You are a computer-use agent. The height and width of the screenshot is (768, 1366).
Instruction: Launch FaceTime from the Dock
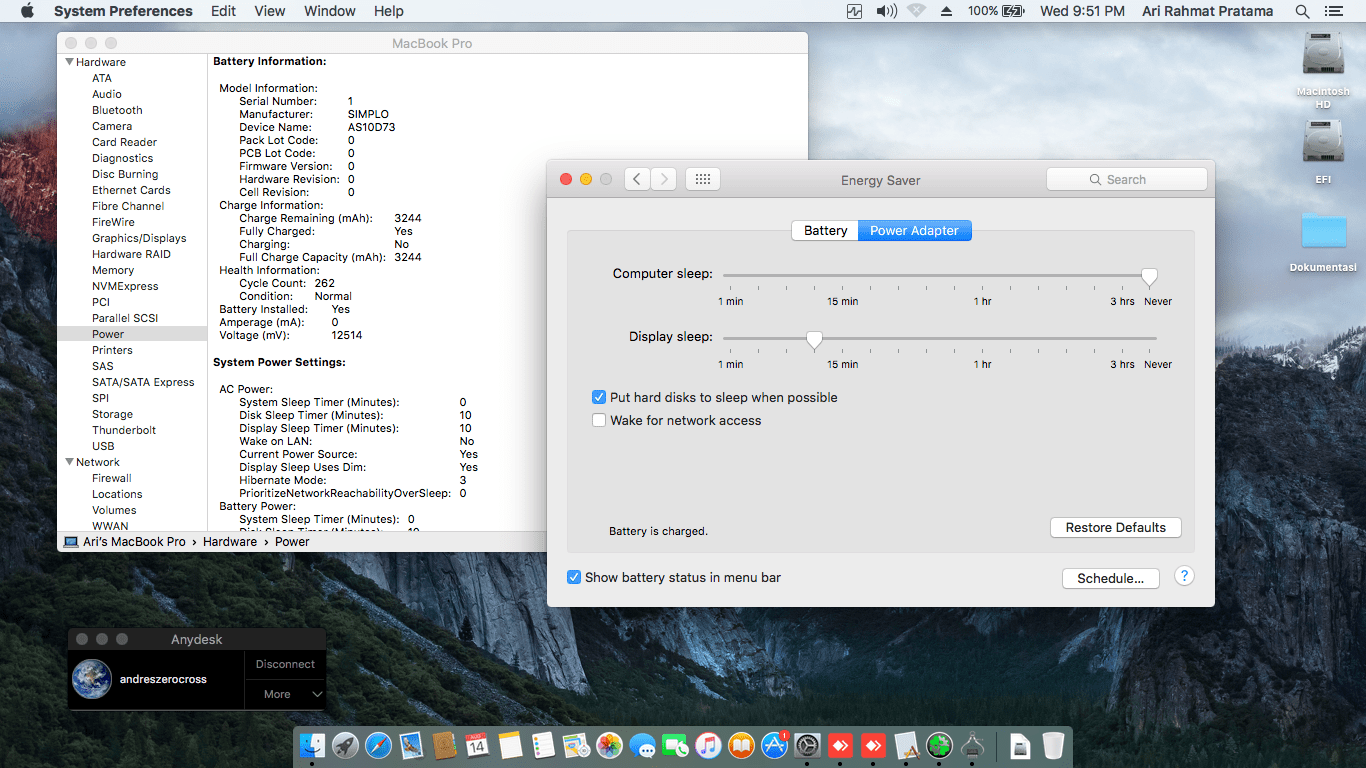coord(675,745)
